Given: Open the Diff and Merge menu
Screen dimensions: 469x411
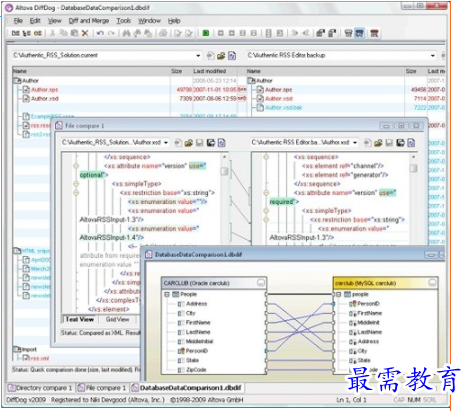Looking at the screenshot, I should [x=89, y=21].
